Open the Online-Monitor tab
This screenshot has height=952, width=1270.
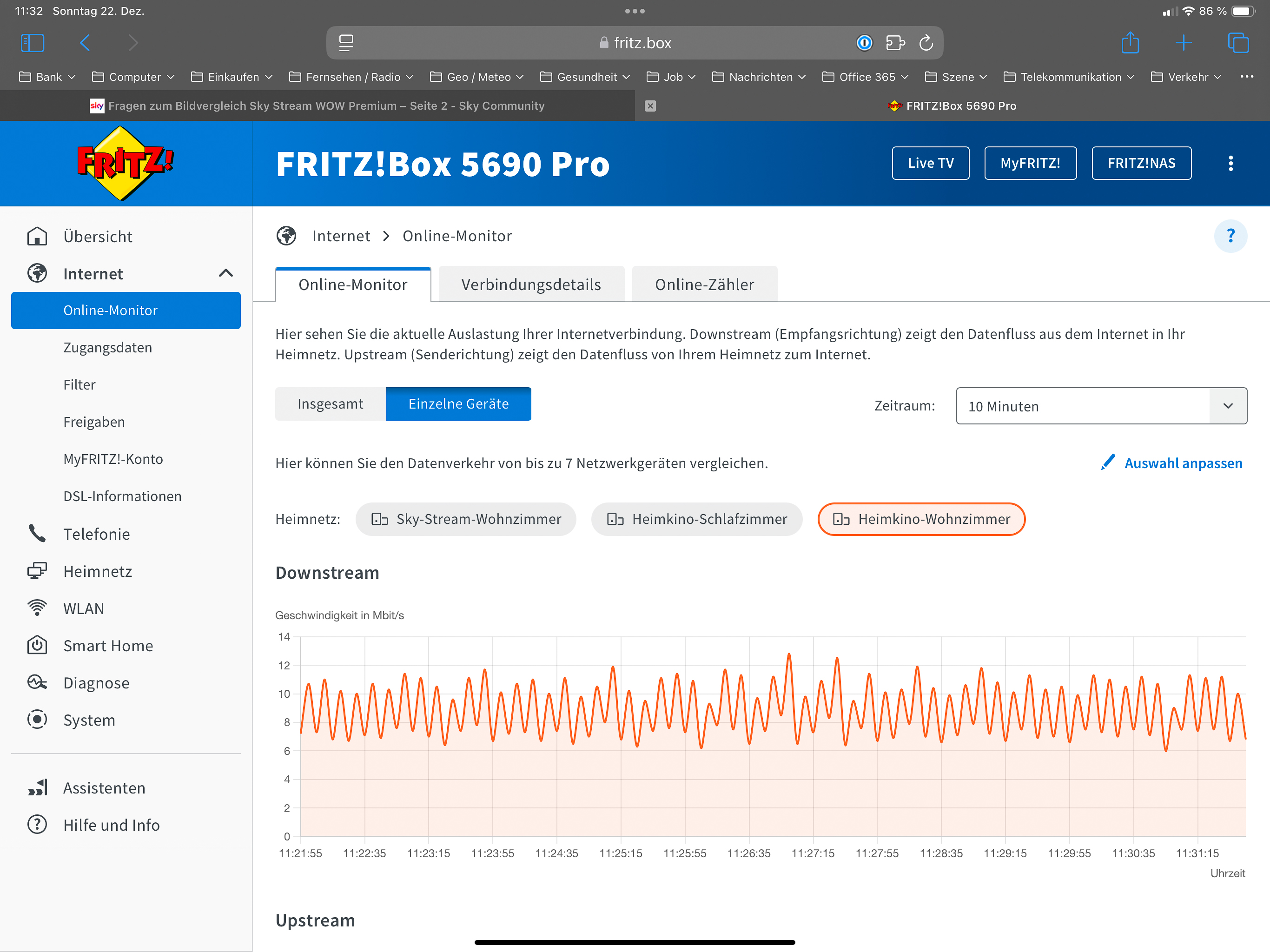click(353, 284)
